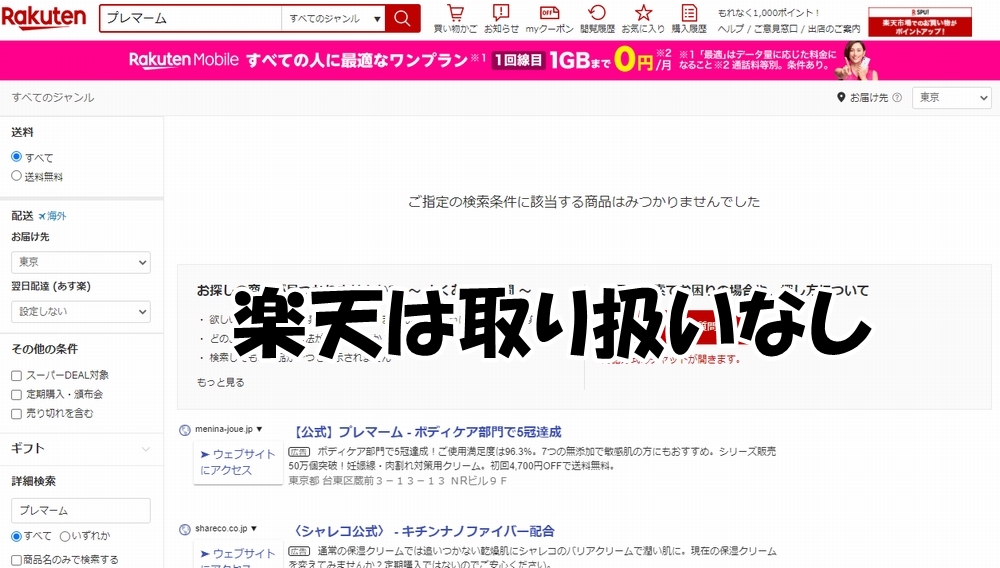Open browsing history (閲覧履歴) icon
The image size is (1000, 568).
point(597,19)
